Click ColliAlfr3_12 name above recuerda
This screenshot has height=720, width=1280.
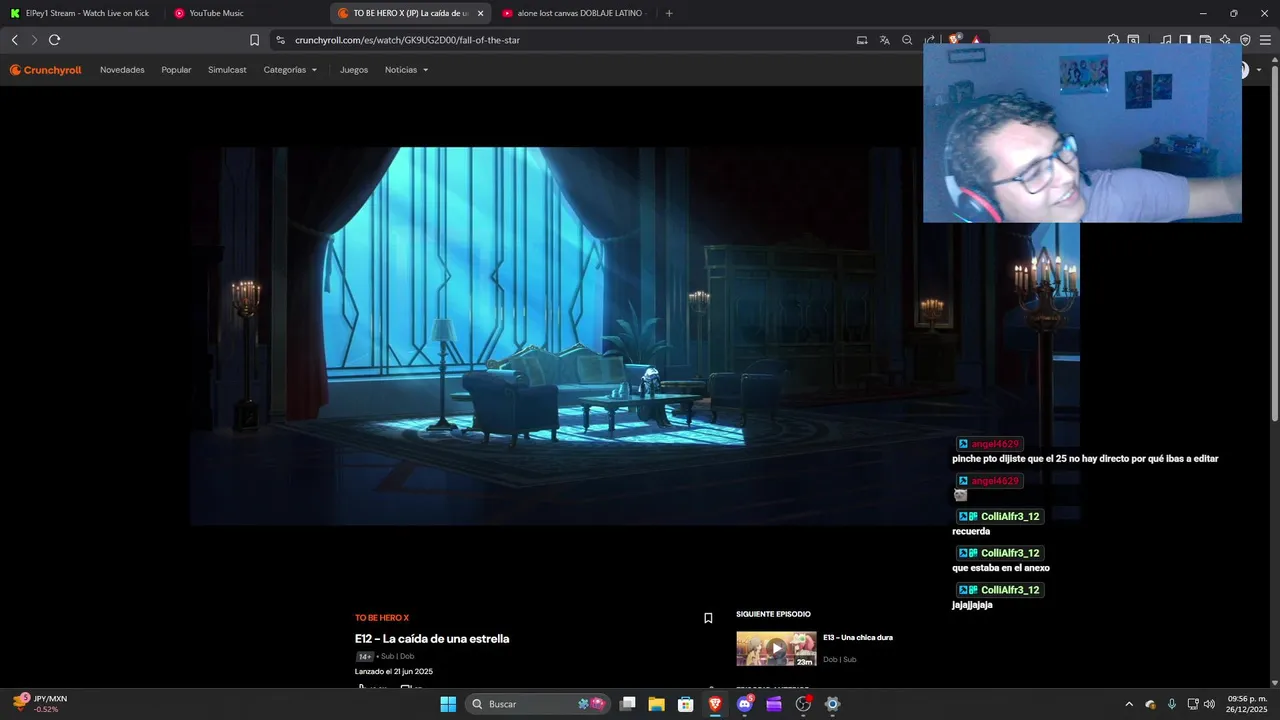click(1010, 517)
